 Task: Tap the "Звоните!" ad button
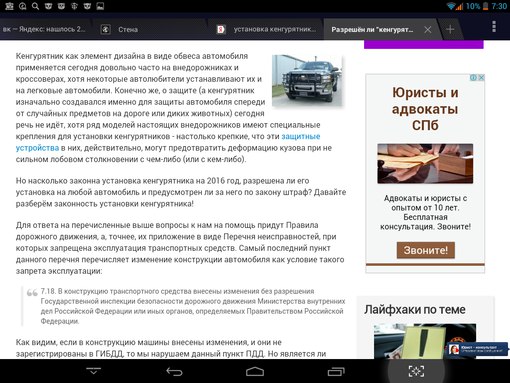(426, 250)
